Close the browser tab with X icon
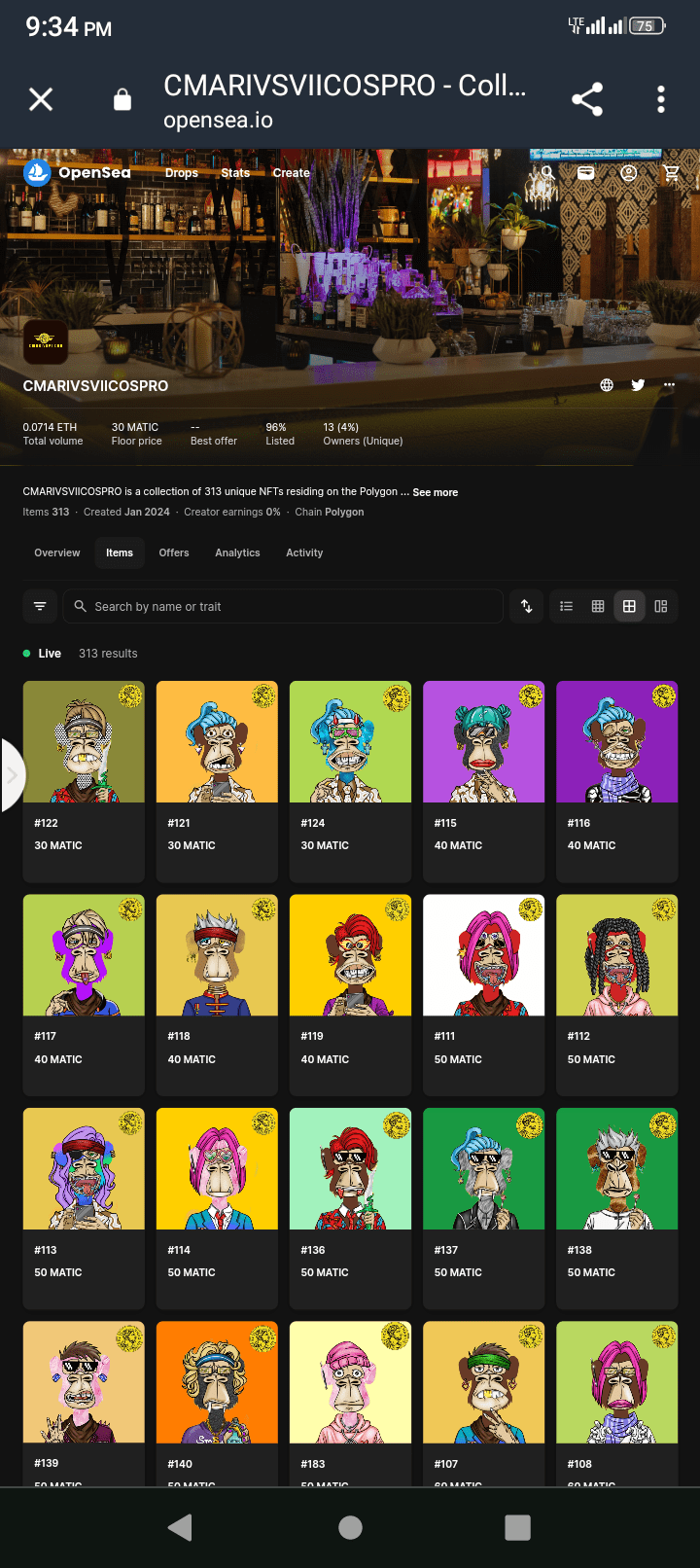 (x=41, y=99)
